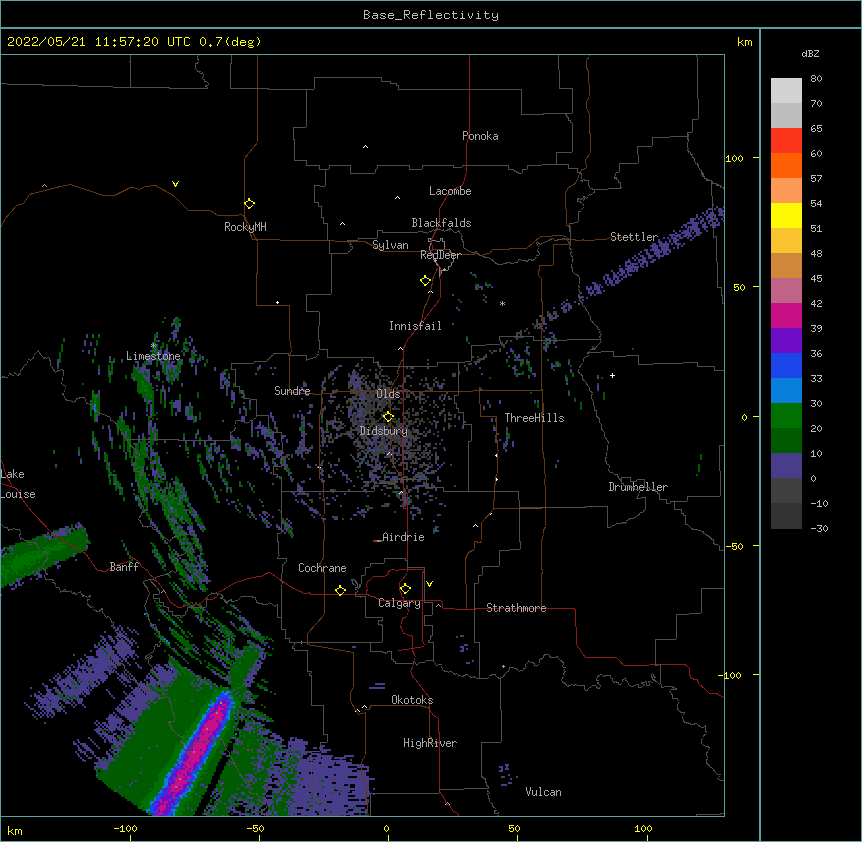The height and width of the screenshot is (842, 862).
Task: Click the Sylvan town label
Action: click(x=390, y=245)
